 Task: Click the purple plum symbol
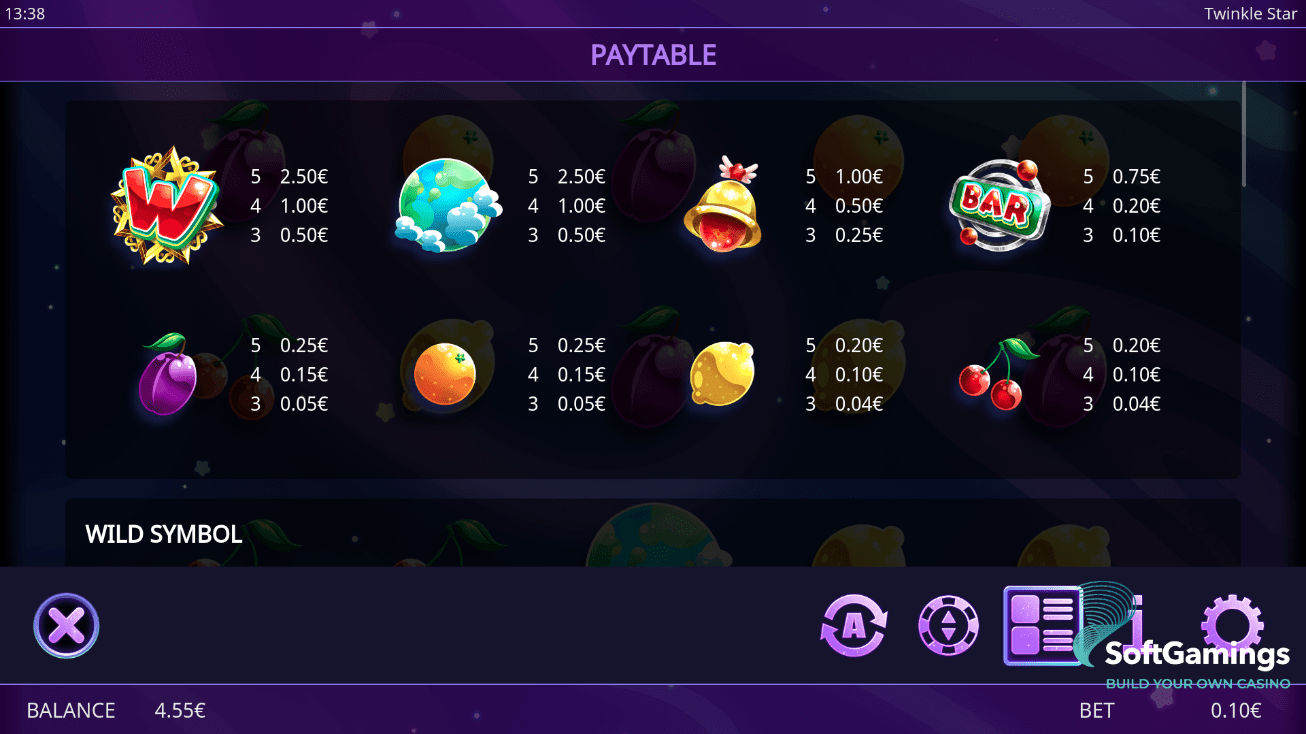click(167, 374)
